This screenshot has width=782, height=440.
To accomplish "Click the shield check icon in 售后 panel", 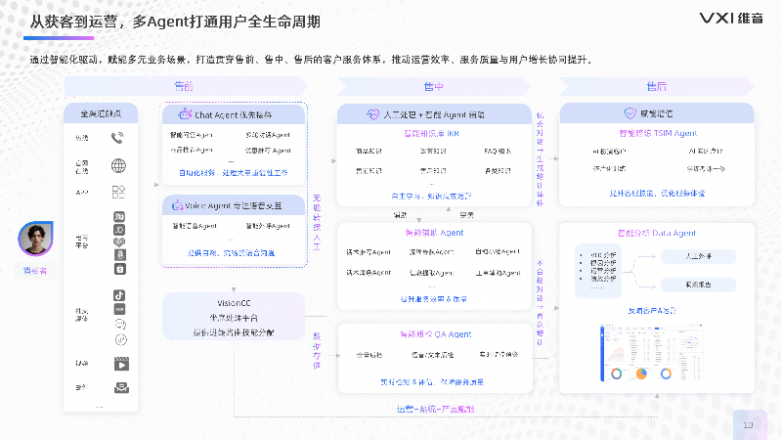I will [x=630, y=113].
